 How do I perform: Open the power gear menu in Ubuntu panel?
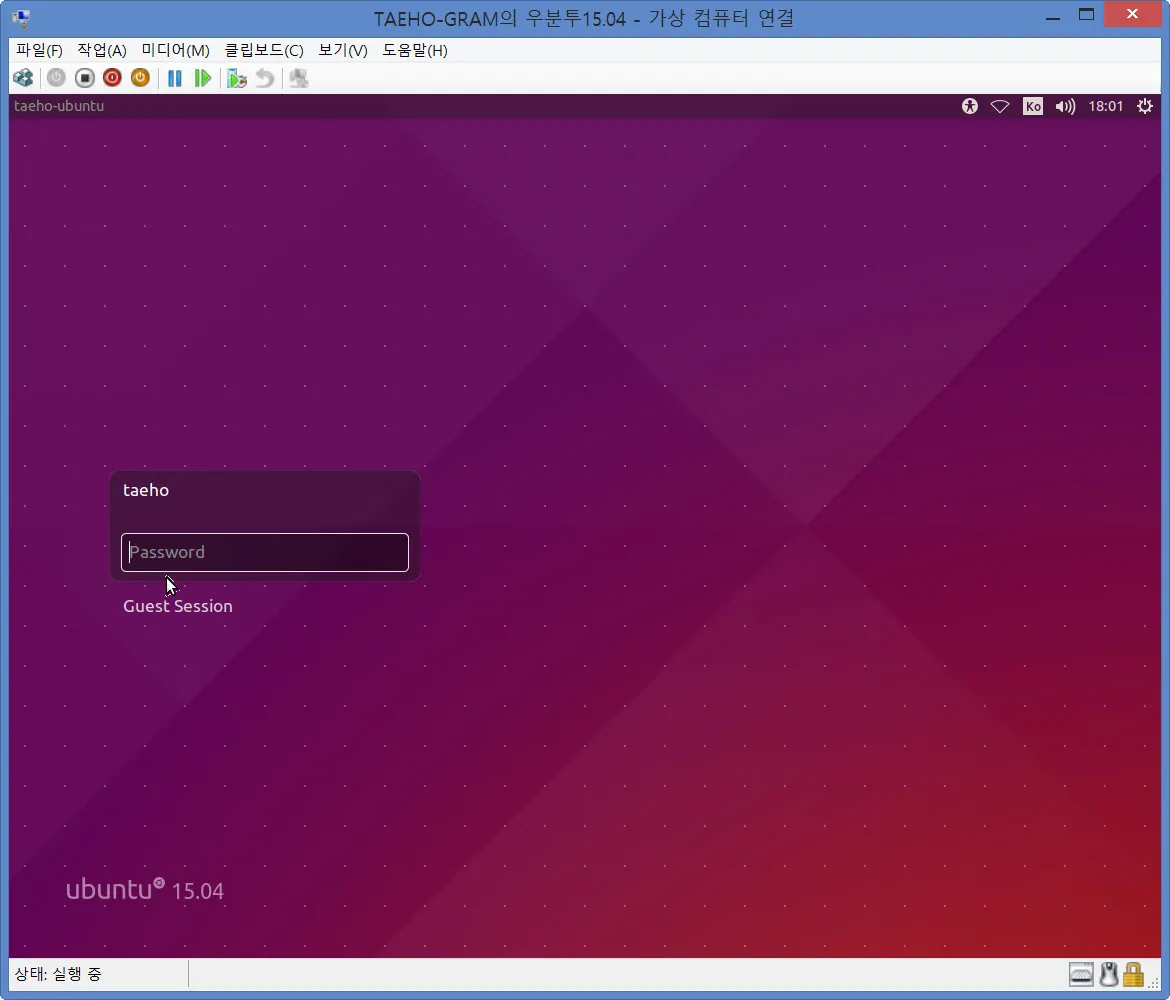1144,106
